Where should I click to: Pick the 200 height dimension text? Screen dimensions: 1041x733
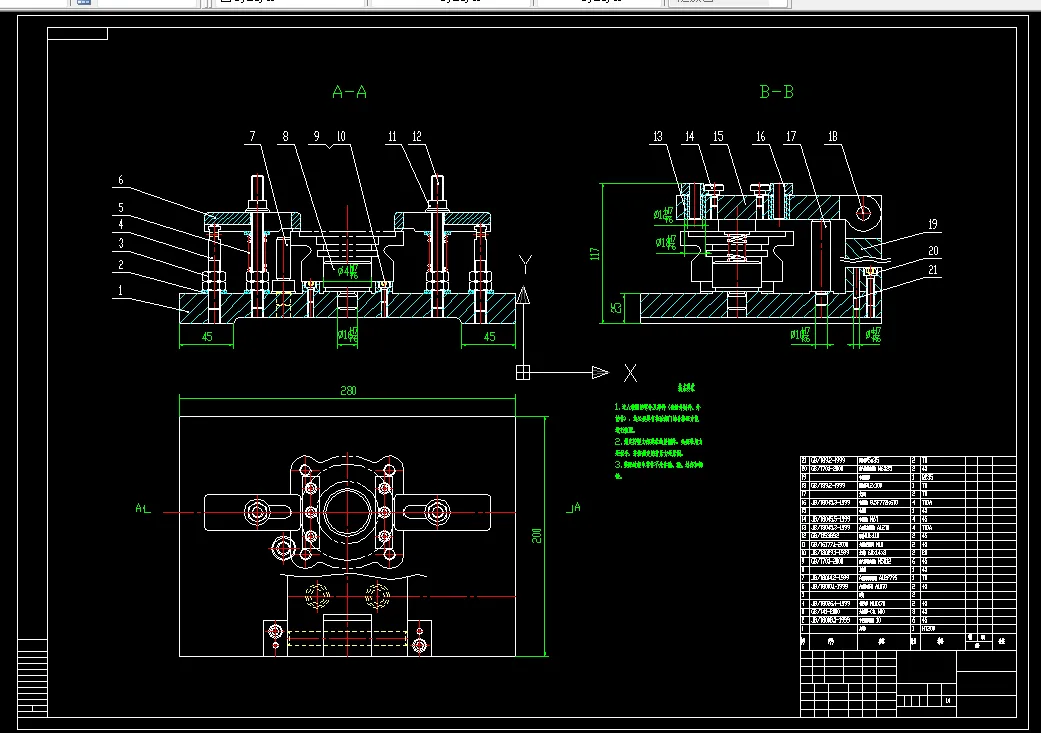click(536, 536)
